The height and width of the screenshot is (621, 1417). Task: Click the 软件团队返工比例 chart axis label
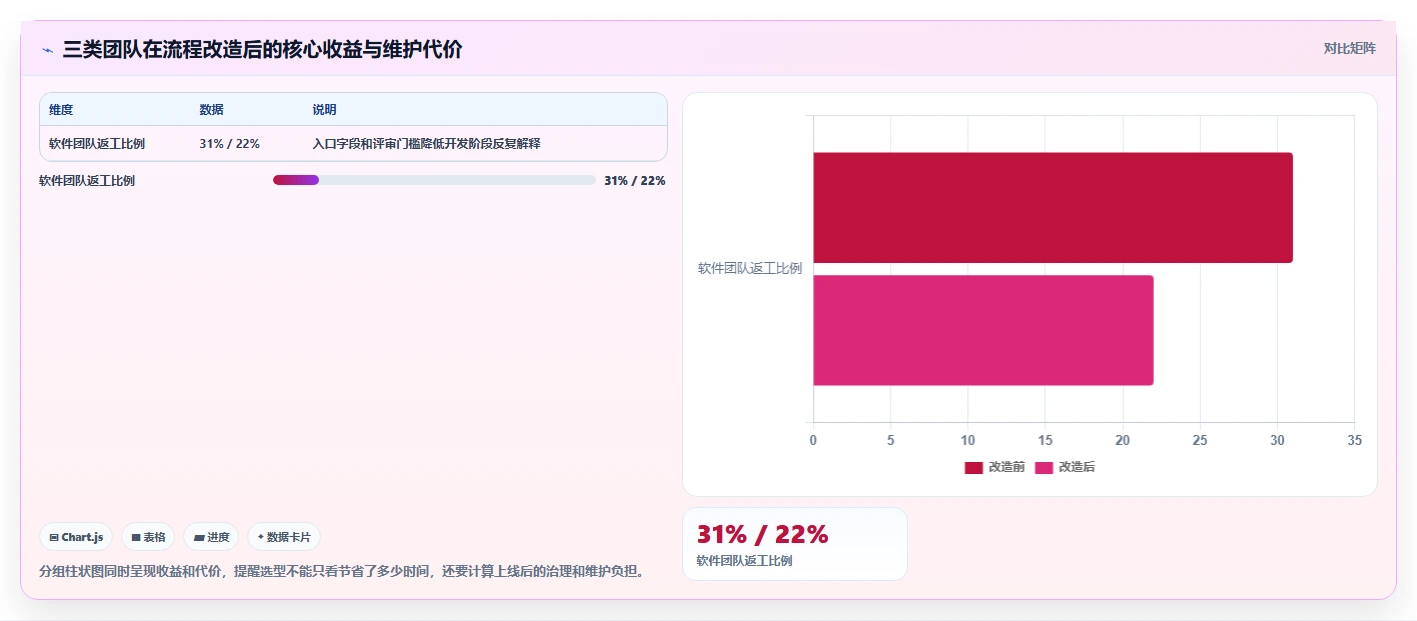pyautogui.click(x=749, y=268)
